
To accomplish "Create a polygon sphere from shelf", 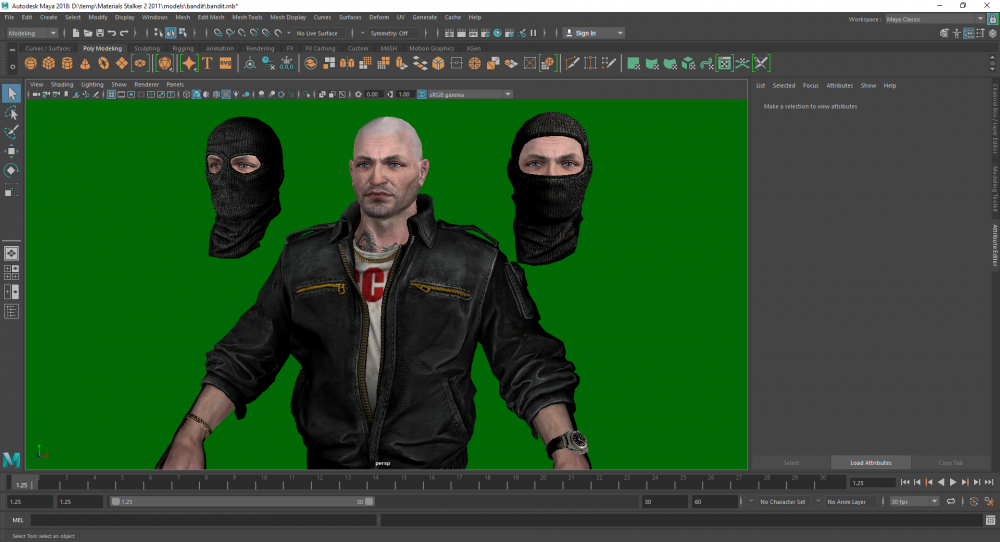I will click(x=31, y=63).
